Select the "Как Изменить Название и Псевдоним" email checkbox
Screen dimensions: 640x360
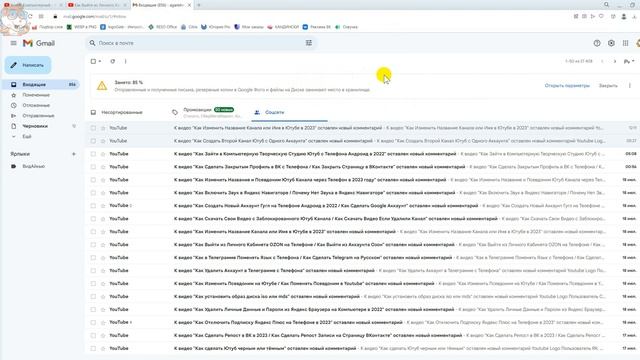point(93,180)
